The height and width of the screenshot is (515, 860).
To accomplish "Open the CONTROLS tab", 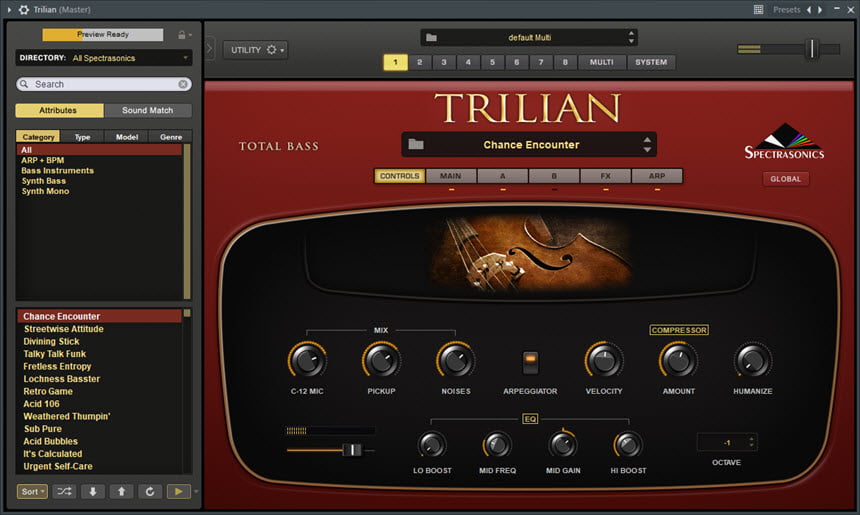I will tap(399, 176).
